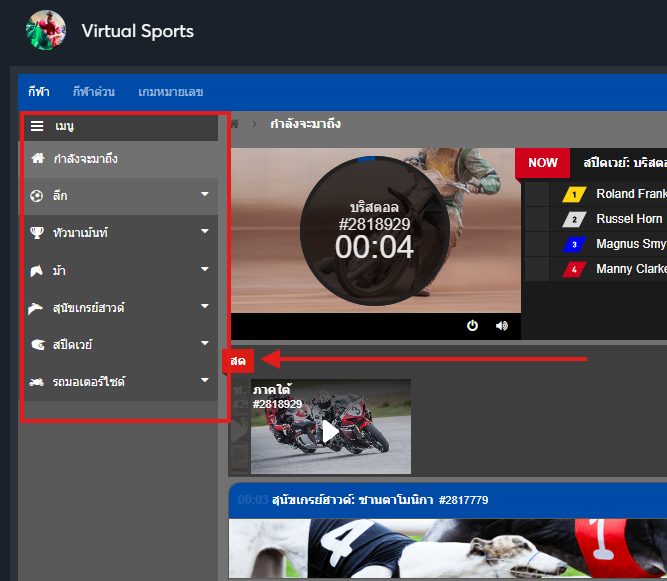The height and width of the screenshot is (581, 667).
Task: Expand the ทัวนาเม้นท์ dropdown arrow
Action: pos(204,231)
